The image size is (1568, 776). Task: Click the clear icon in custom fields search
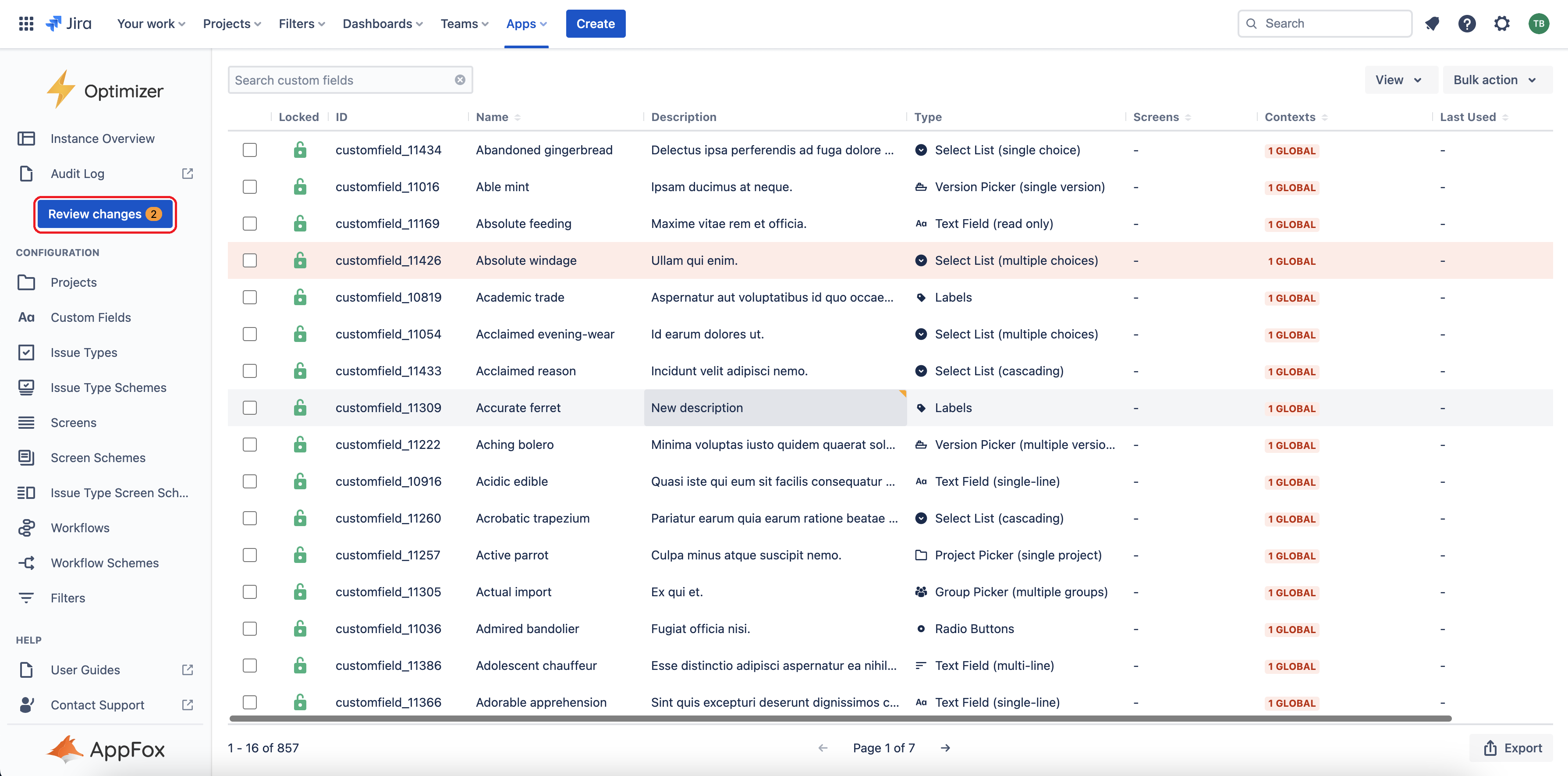(460, 80)
